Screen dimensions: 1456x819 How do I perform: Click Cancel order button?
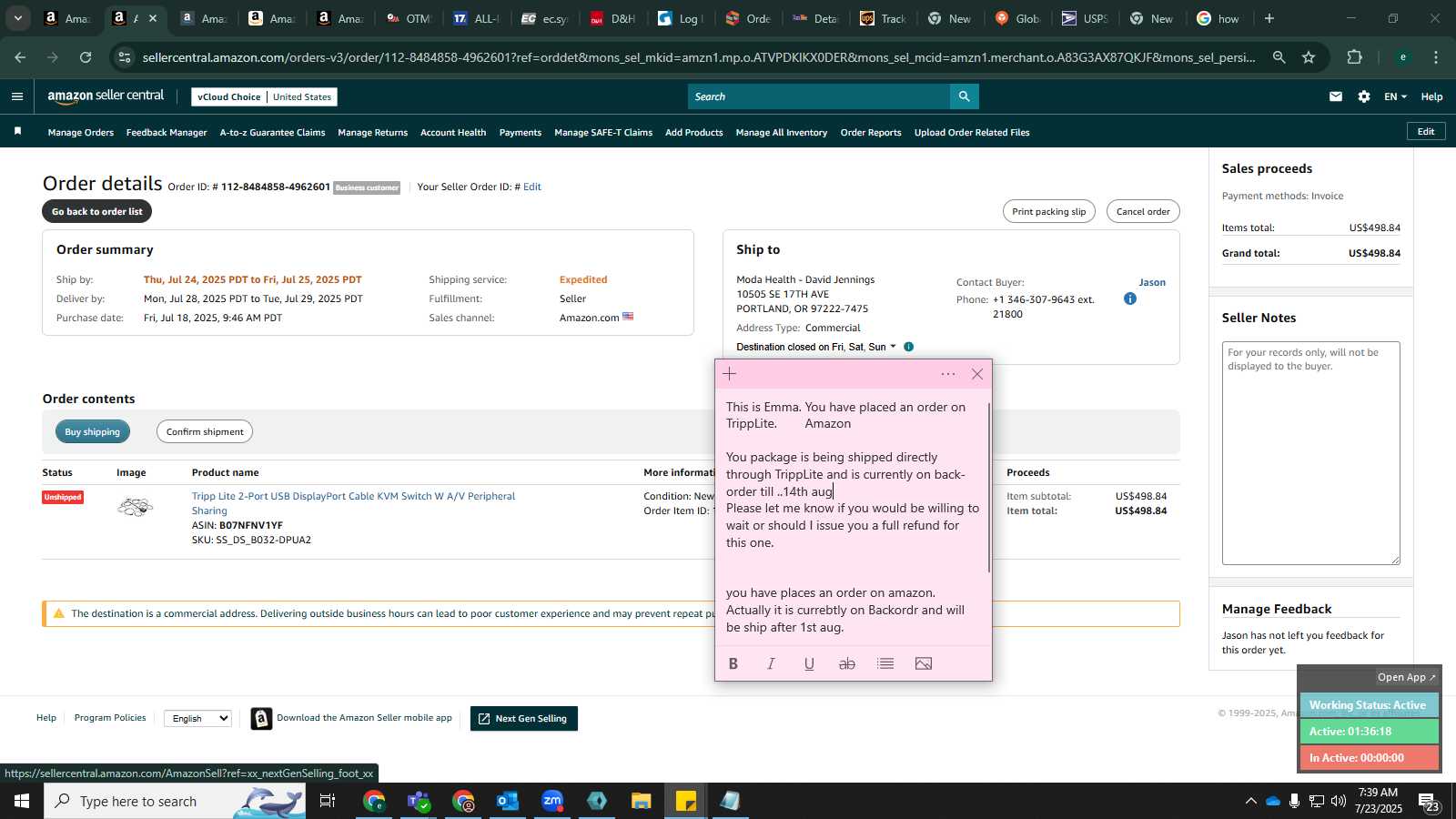[1143, 211]
